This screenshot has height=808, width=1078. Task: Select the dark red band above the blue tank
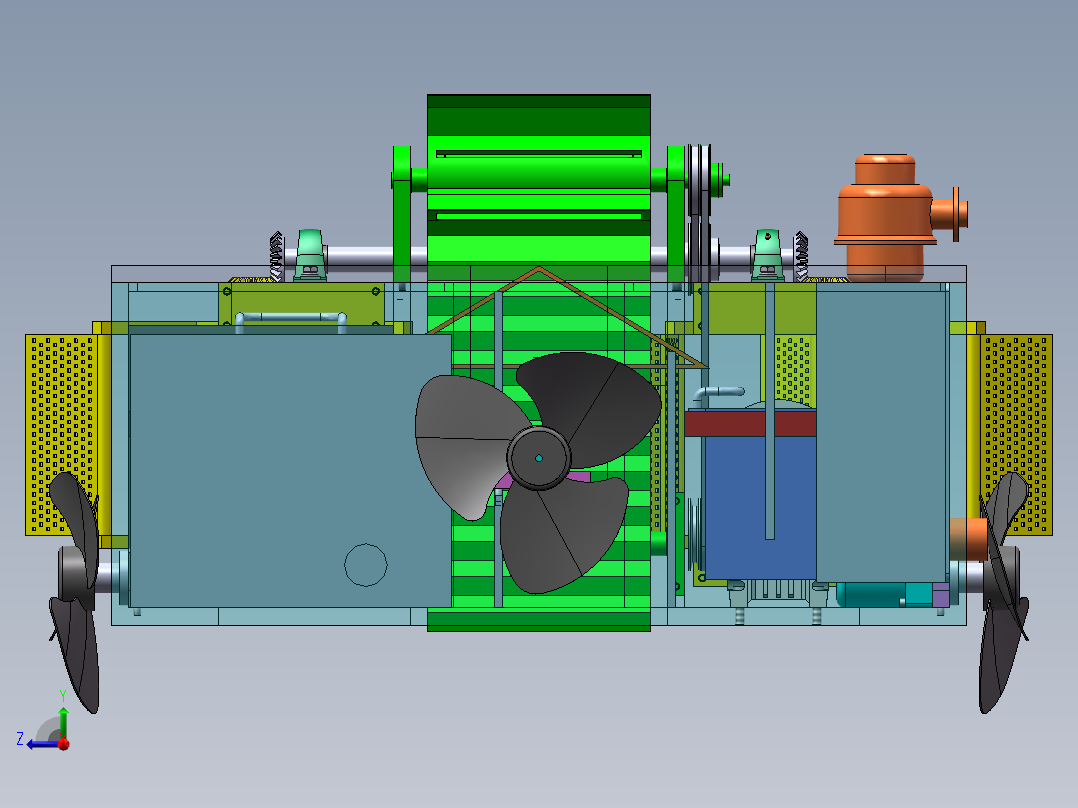[750, 423]
